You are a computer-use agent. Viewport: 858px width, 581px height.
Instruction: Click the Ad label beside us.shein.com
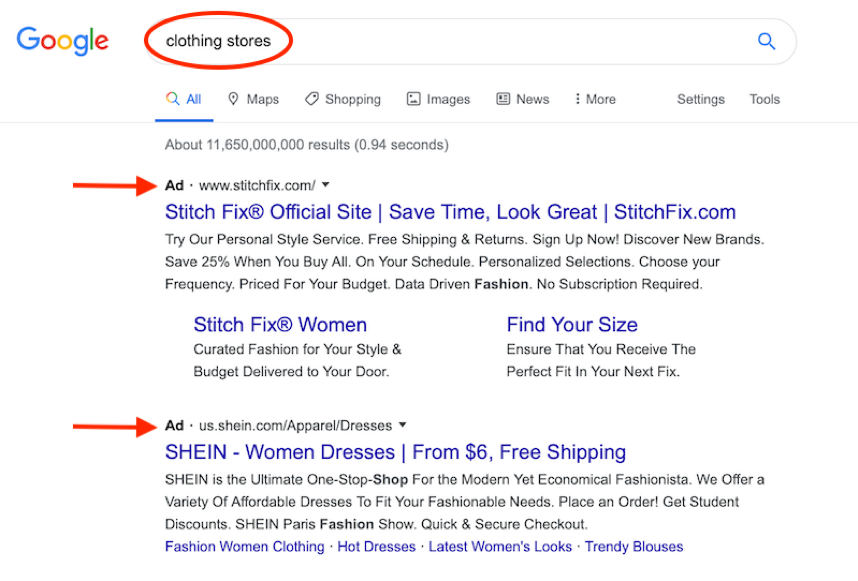(175, 426)
